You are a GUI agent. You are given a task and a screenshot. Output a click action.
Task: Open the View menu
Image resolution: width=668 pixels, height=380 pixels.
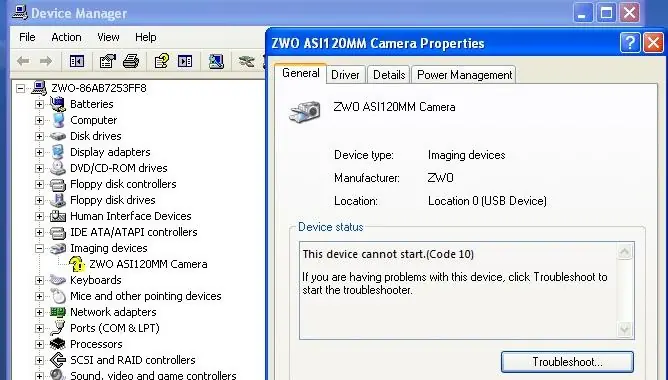[x=108, y=37]
